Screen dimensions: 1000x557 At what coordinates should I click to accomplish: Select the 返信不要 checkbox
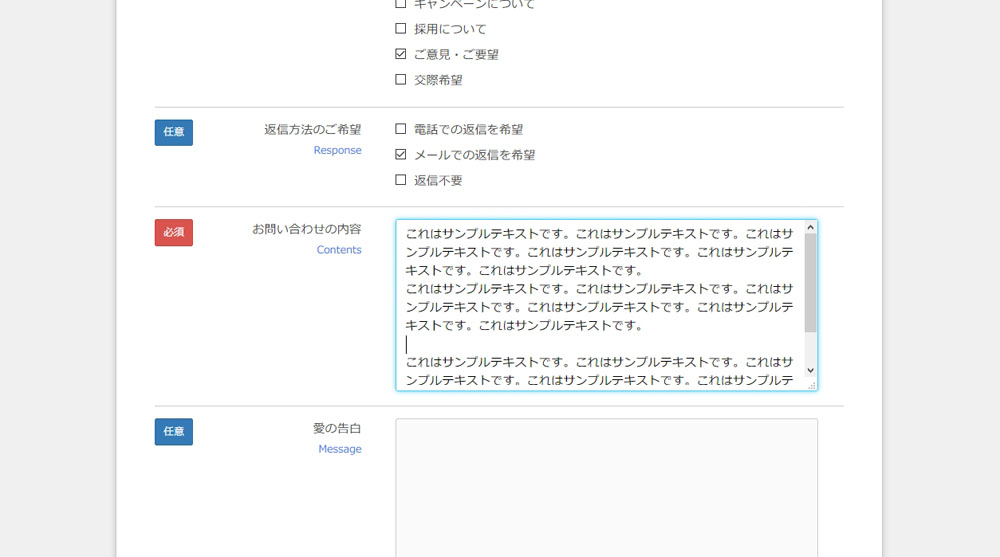click(401, 180)
